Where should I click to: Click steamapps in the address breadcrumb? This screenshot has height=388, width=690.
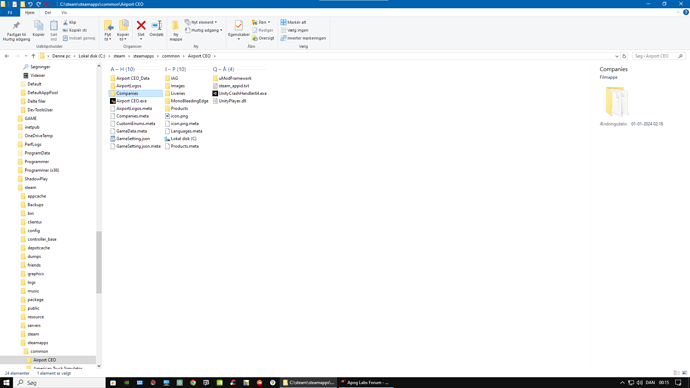click(x=143, y=56)
